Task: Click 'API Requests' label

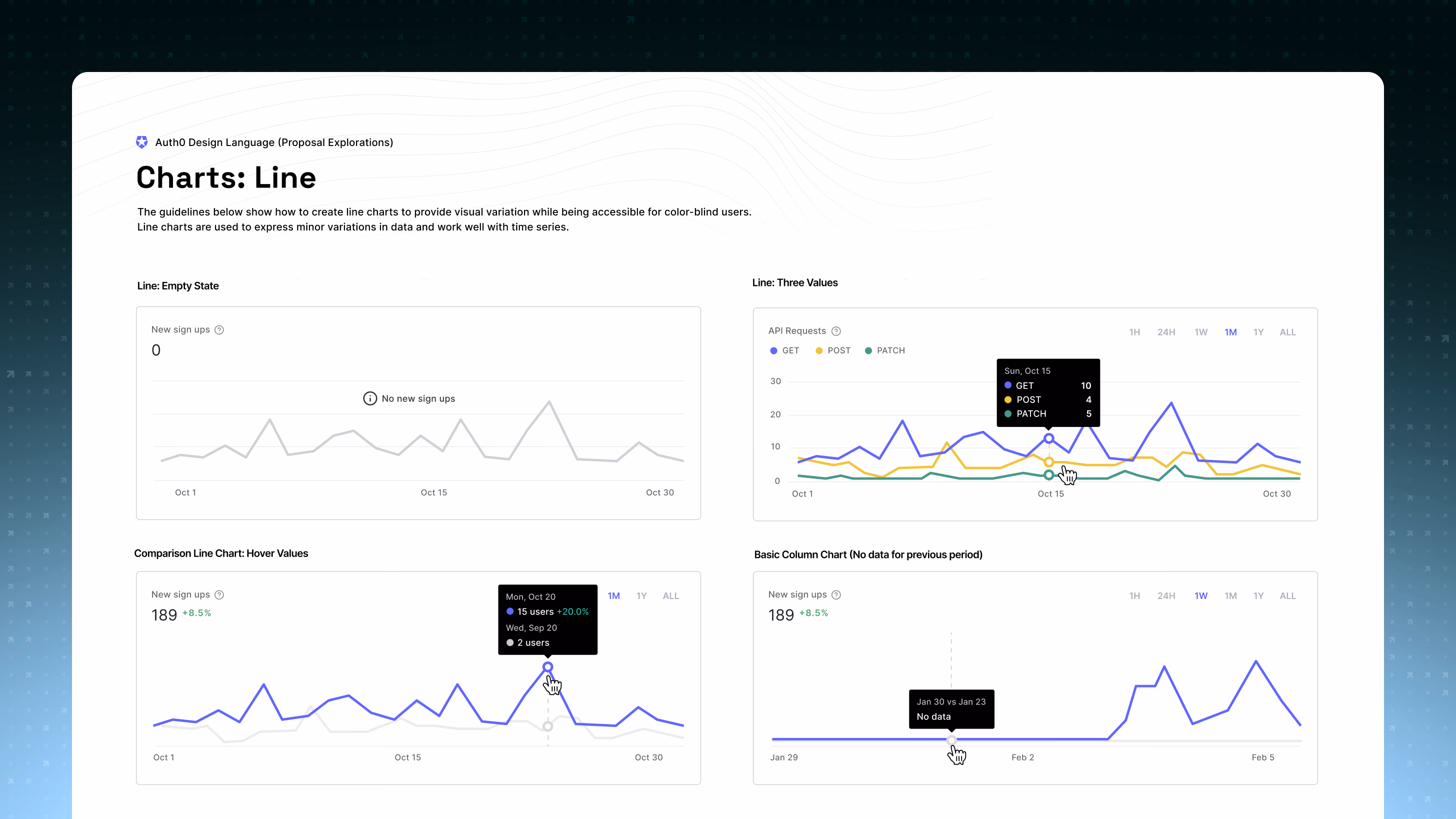Action: (796, 331)
